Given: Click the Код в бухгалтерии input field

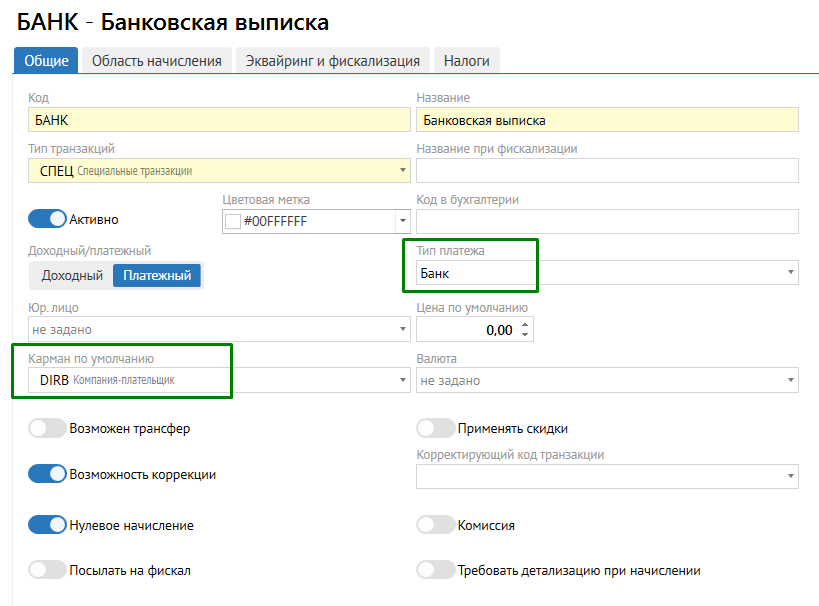Looking at the screenshot, I should click(x=607, y=221).
